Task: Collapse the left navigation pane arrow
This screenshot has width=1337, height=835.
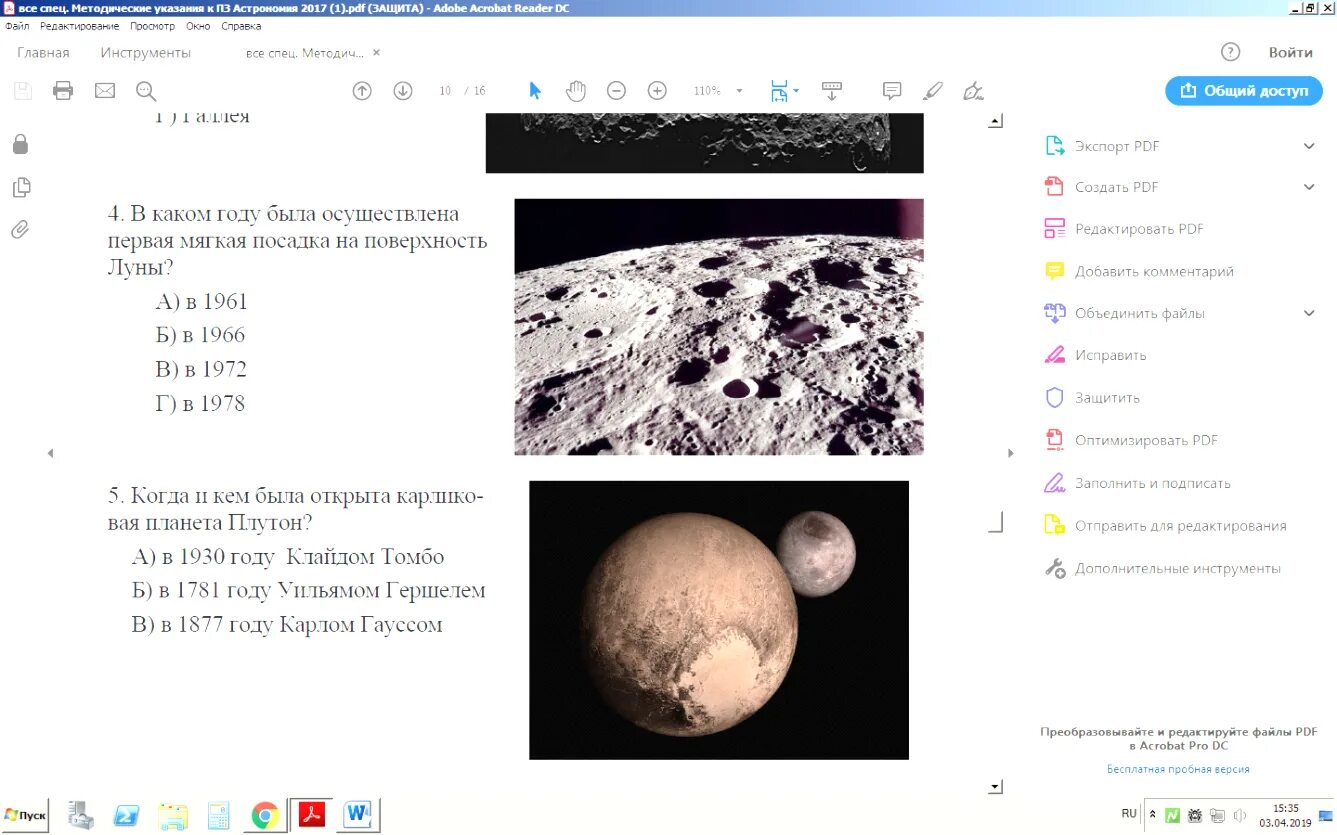Action: (50, 453)
